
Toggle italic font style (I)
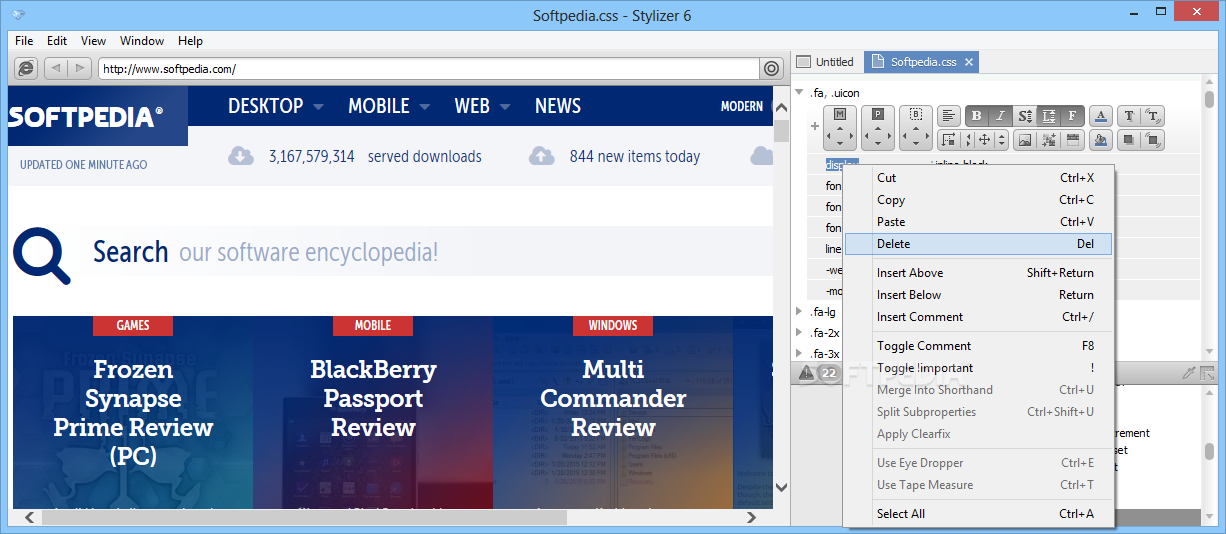[x=1001, y=115]
